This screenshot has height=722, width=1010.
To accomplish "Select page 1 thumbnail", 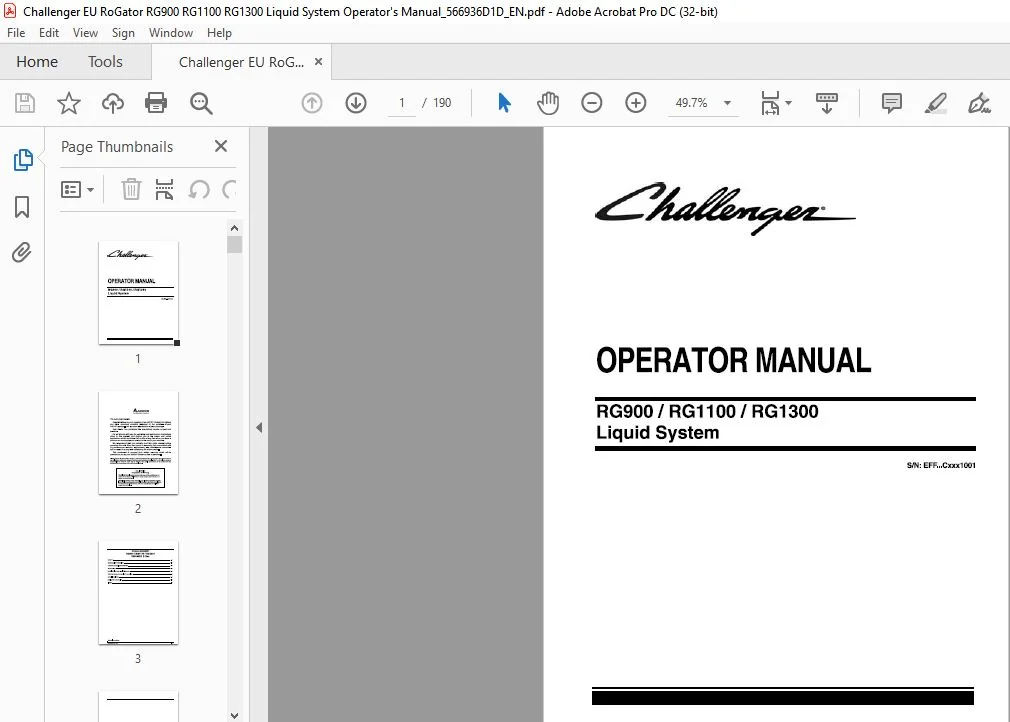I will click(x=138, y=293).
